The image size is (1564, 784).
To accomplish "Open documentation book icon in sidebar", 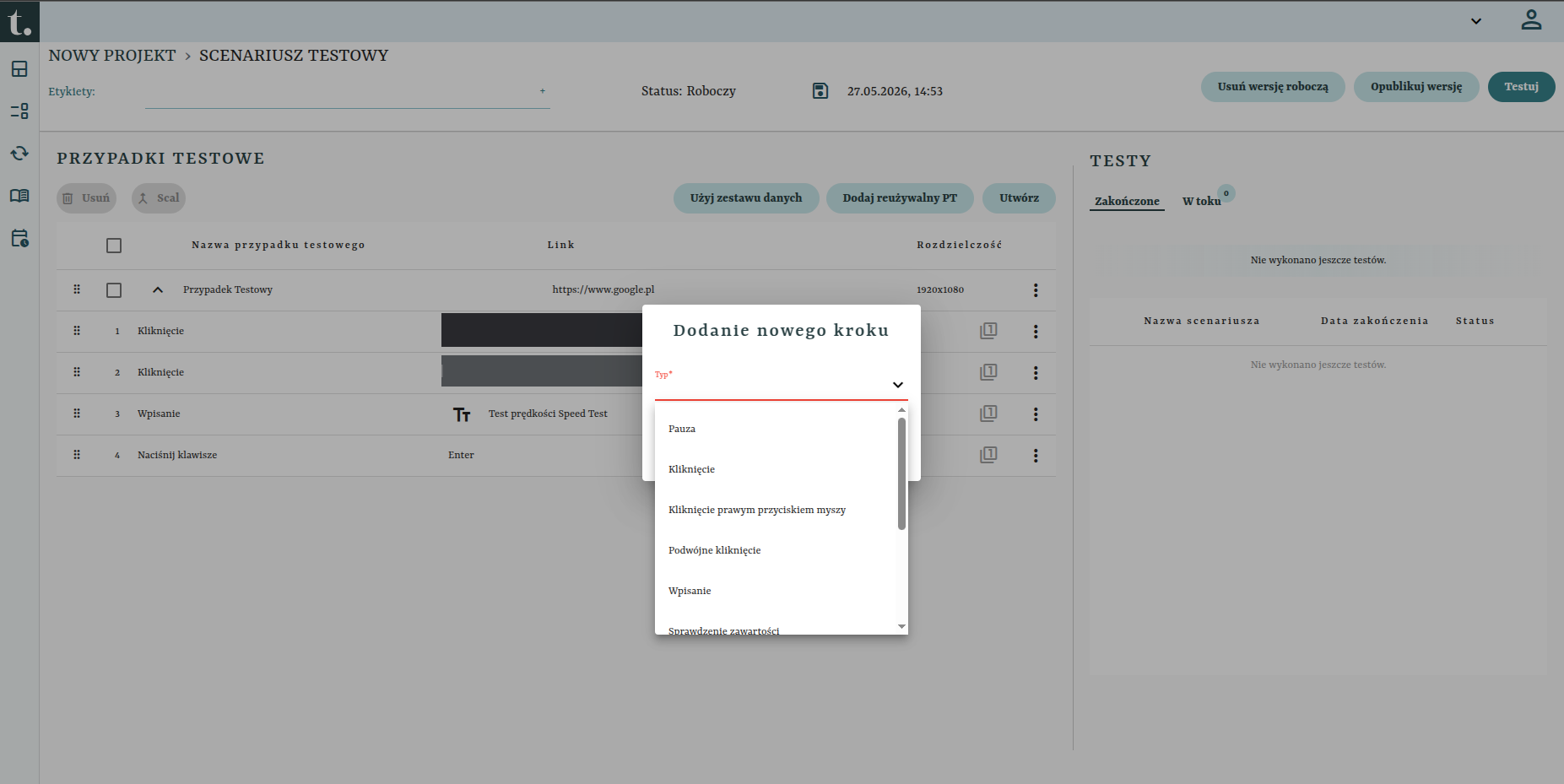I will coord(19,196).
